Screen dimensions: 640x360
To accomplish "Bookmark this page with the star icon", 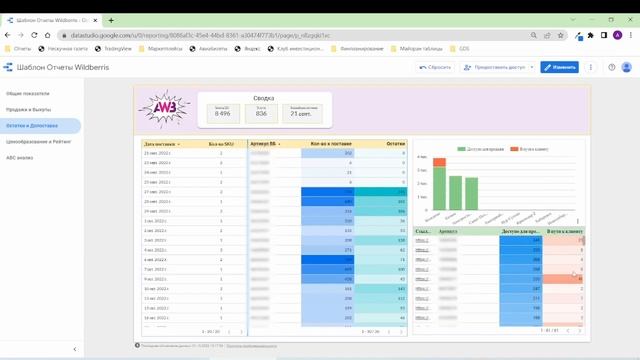I will pyautogui.click(x=561, y=36).
